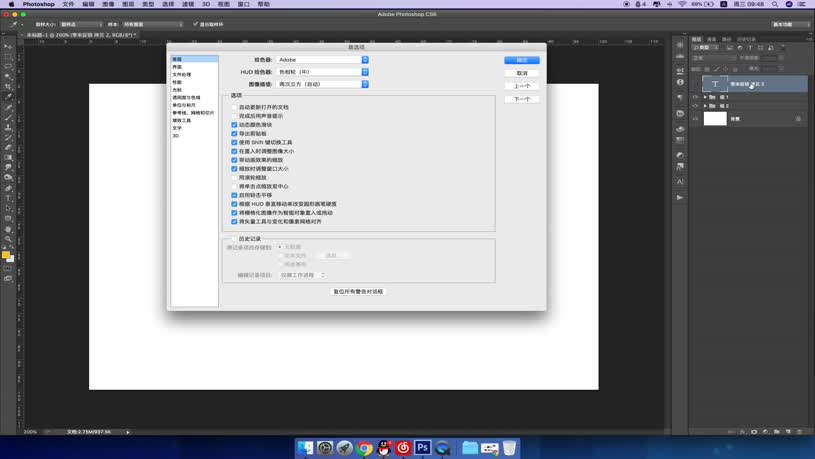Toggle 使用 Shift 键切换工具 checkbox
This screenshot has height=459, width=815.
234,142
